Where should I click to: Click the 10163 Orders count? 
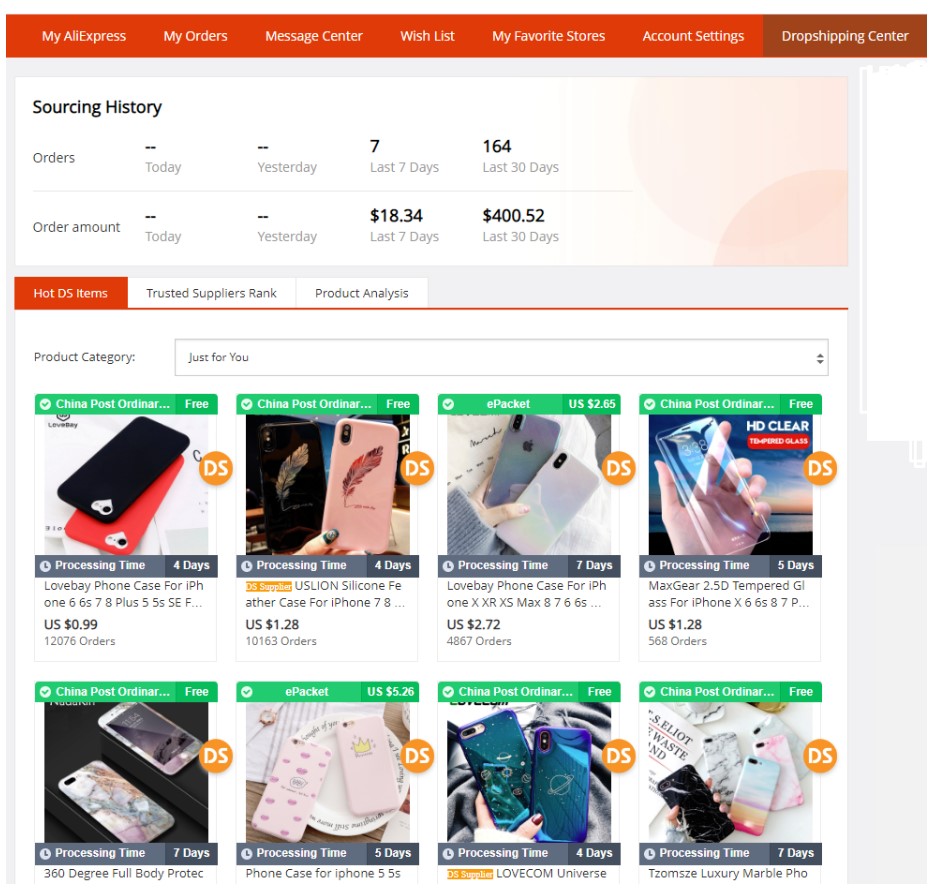tap(281, 641)
